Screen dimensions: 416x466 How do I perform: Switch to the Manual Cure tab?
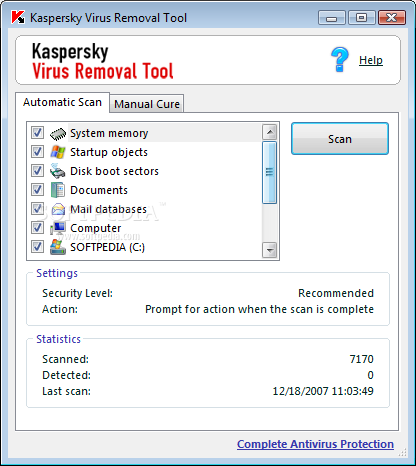coord(147,104)
